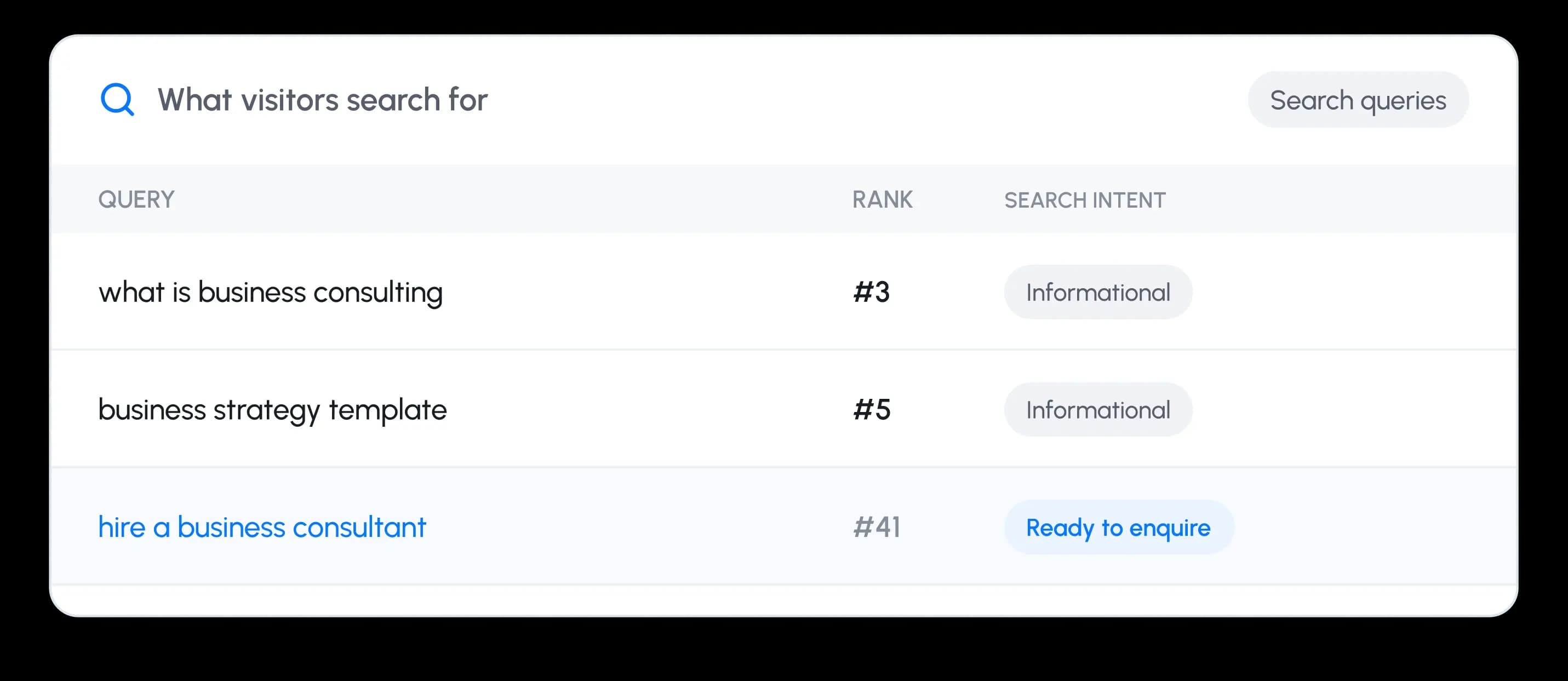The image size is (1568, 681).
Task: Select the QUERY column header
Action: [136, 199]
